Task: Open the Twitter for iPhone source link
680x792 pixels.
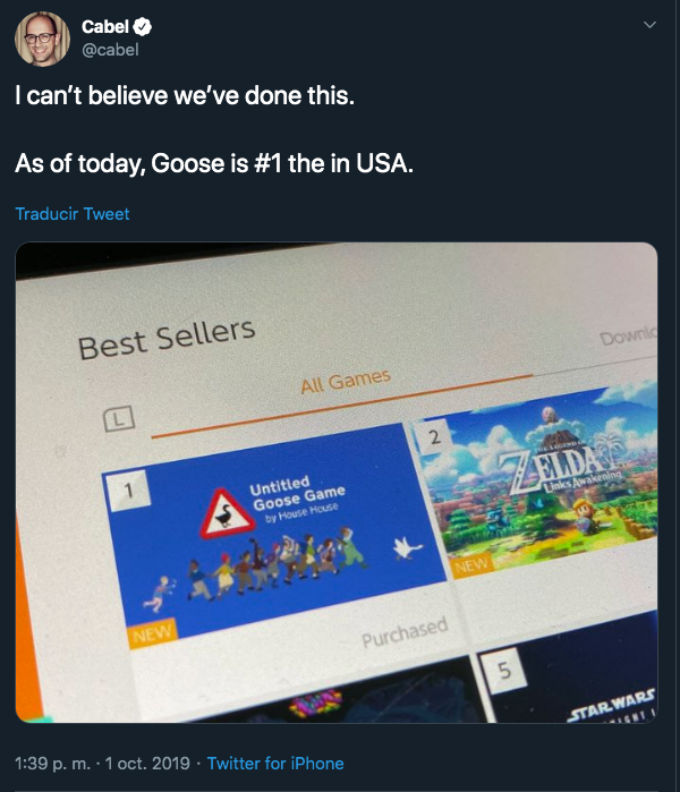Action: [275, 763]
